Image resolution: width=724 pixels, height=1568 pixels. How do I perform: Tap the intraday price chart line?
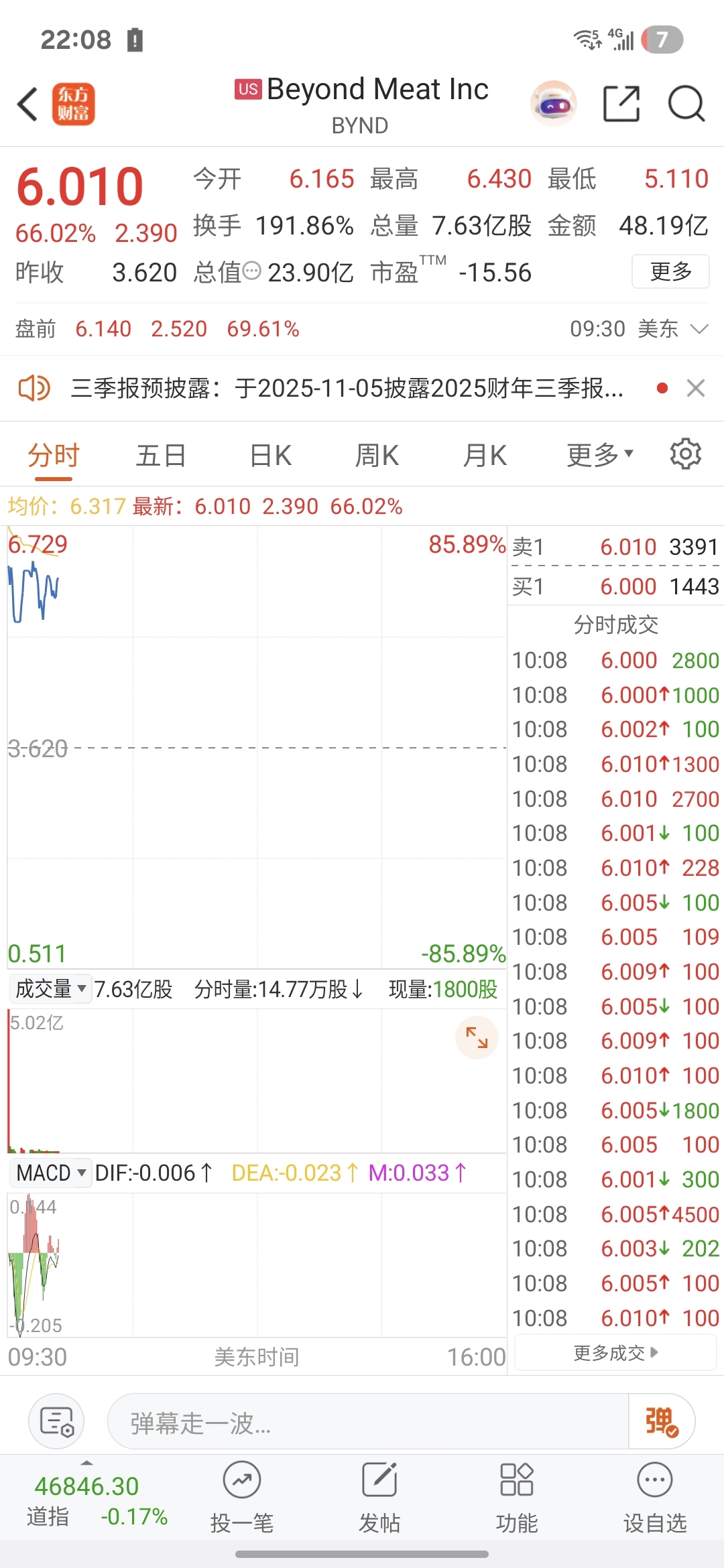pos(34,593)
